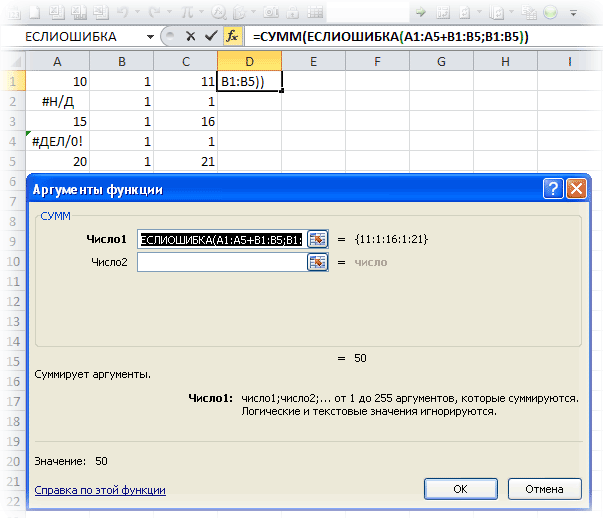
Task: Select cell C1 containing 11
Action: coord(185,81)
